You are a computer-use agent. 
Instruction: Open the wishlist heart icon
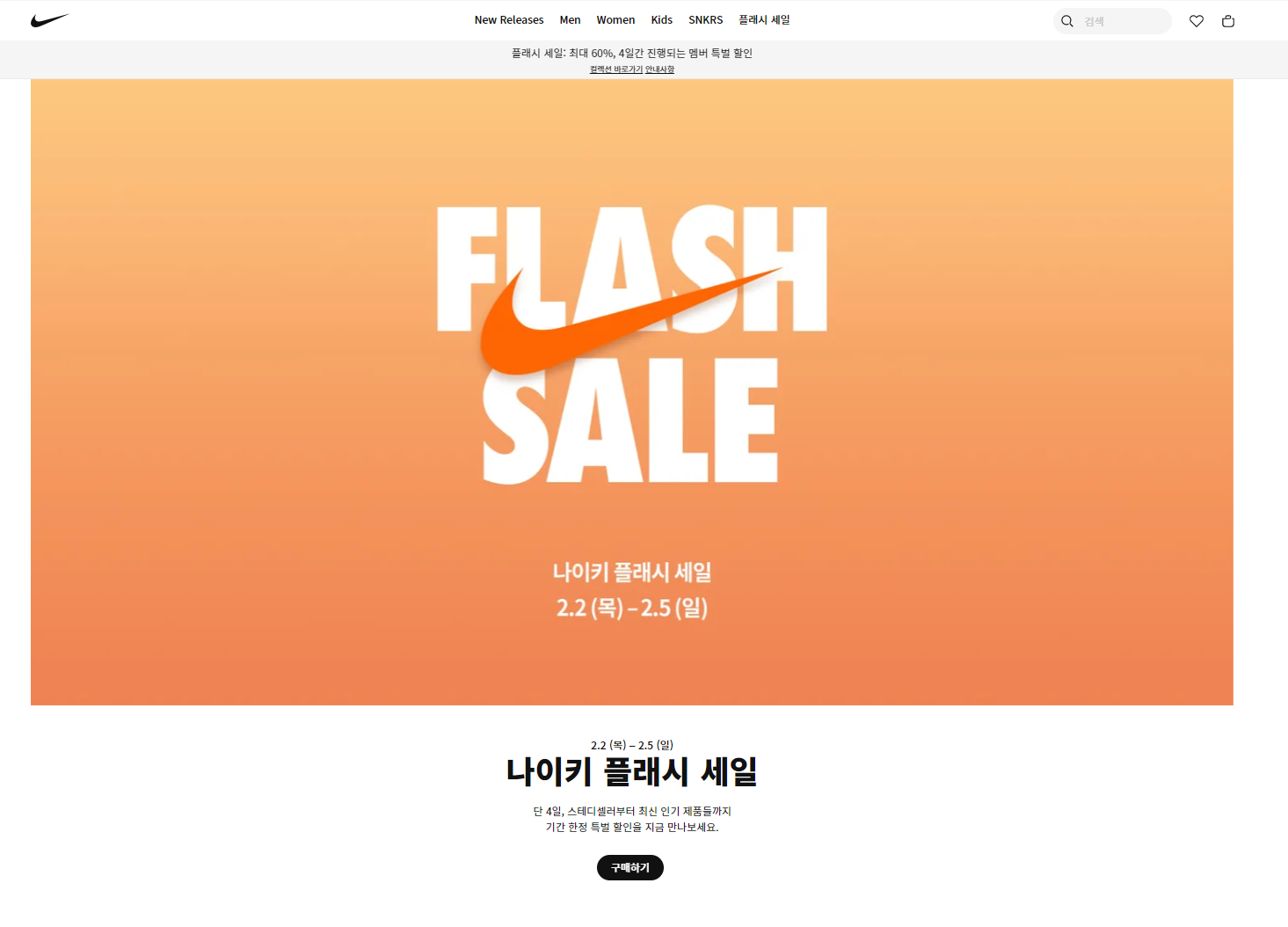pyautogui.click(x=1197, y=21)
